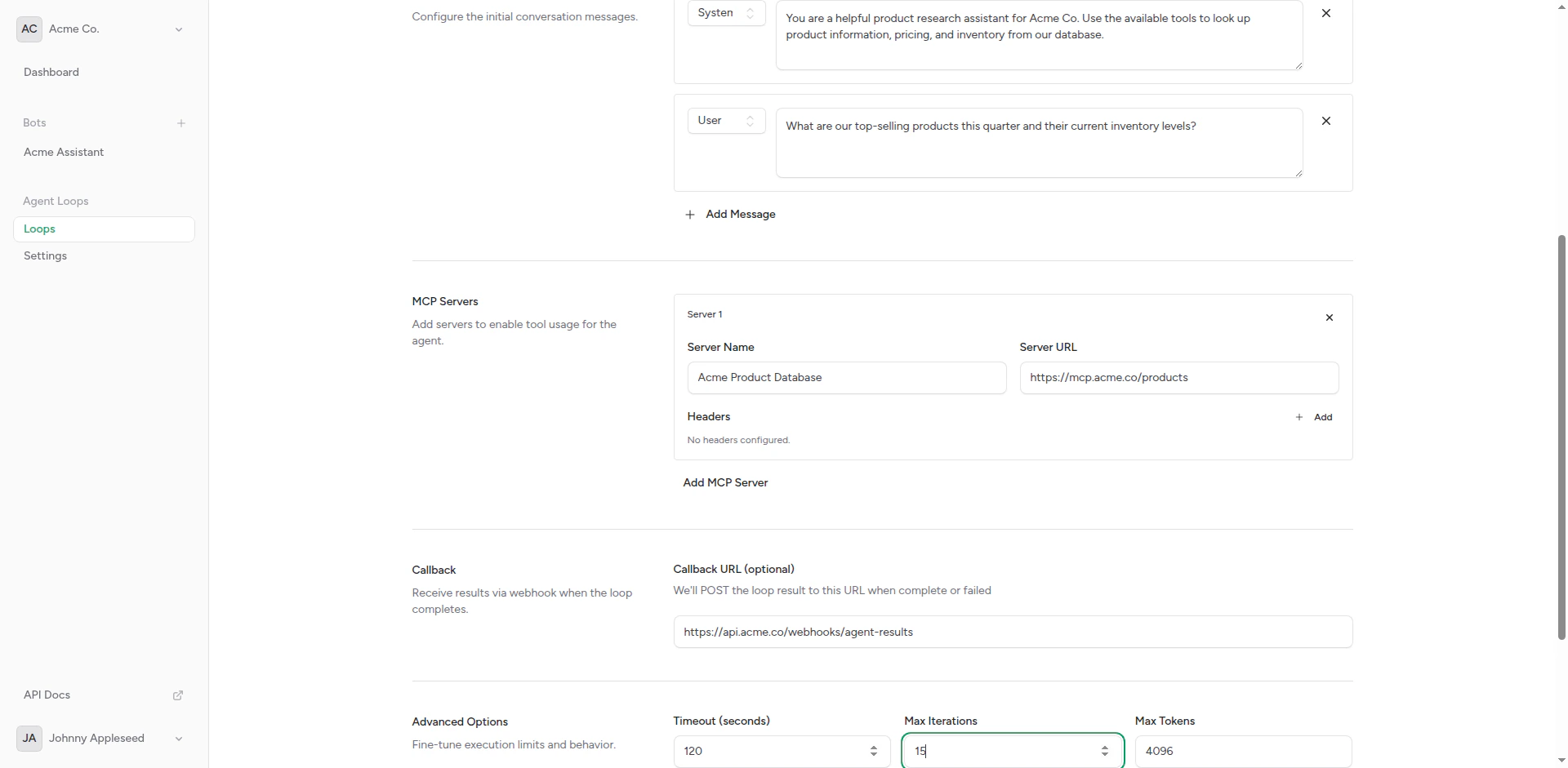Click the AC workspace avatar
This screenshot has width=1568, height=768.
point(29,29)
